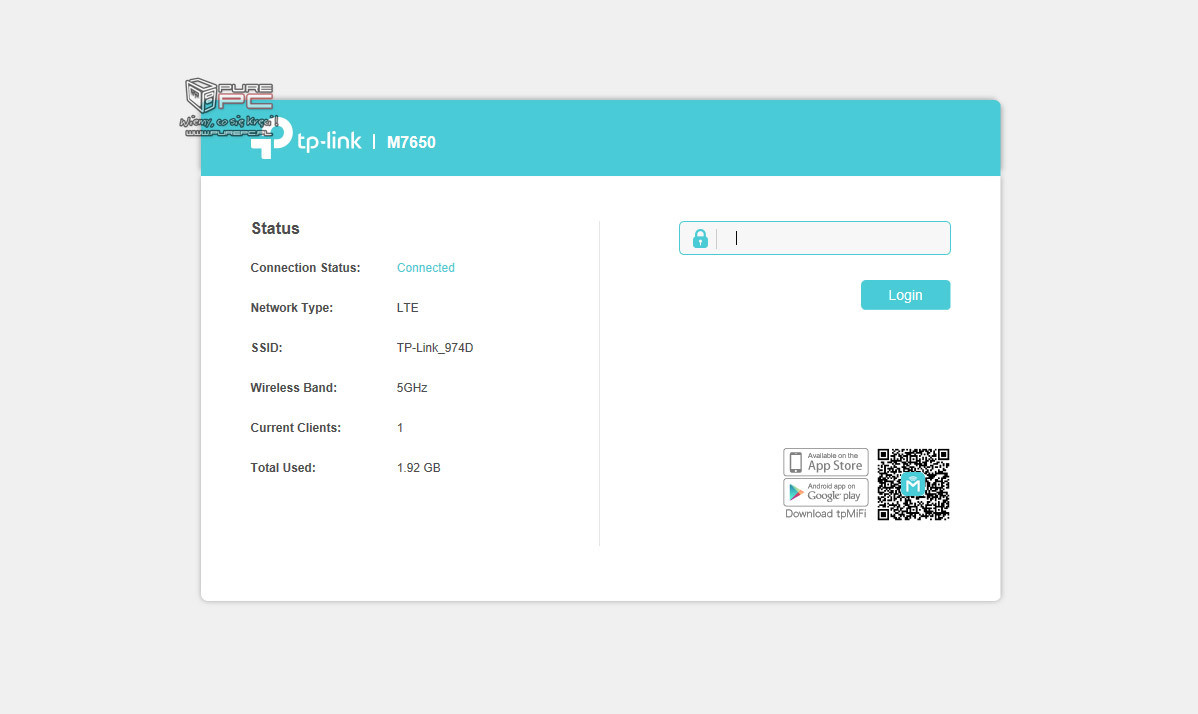Screen dimensions: 1198x714
Task: Click the PurePC watermark logo
Action: (228, 107)
